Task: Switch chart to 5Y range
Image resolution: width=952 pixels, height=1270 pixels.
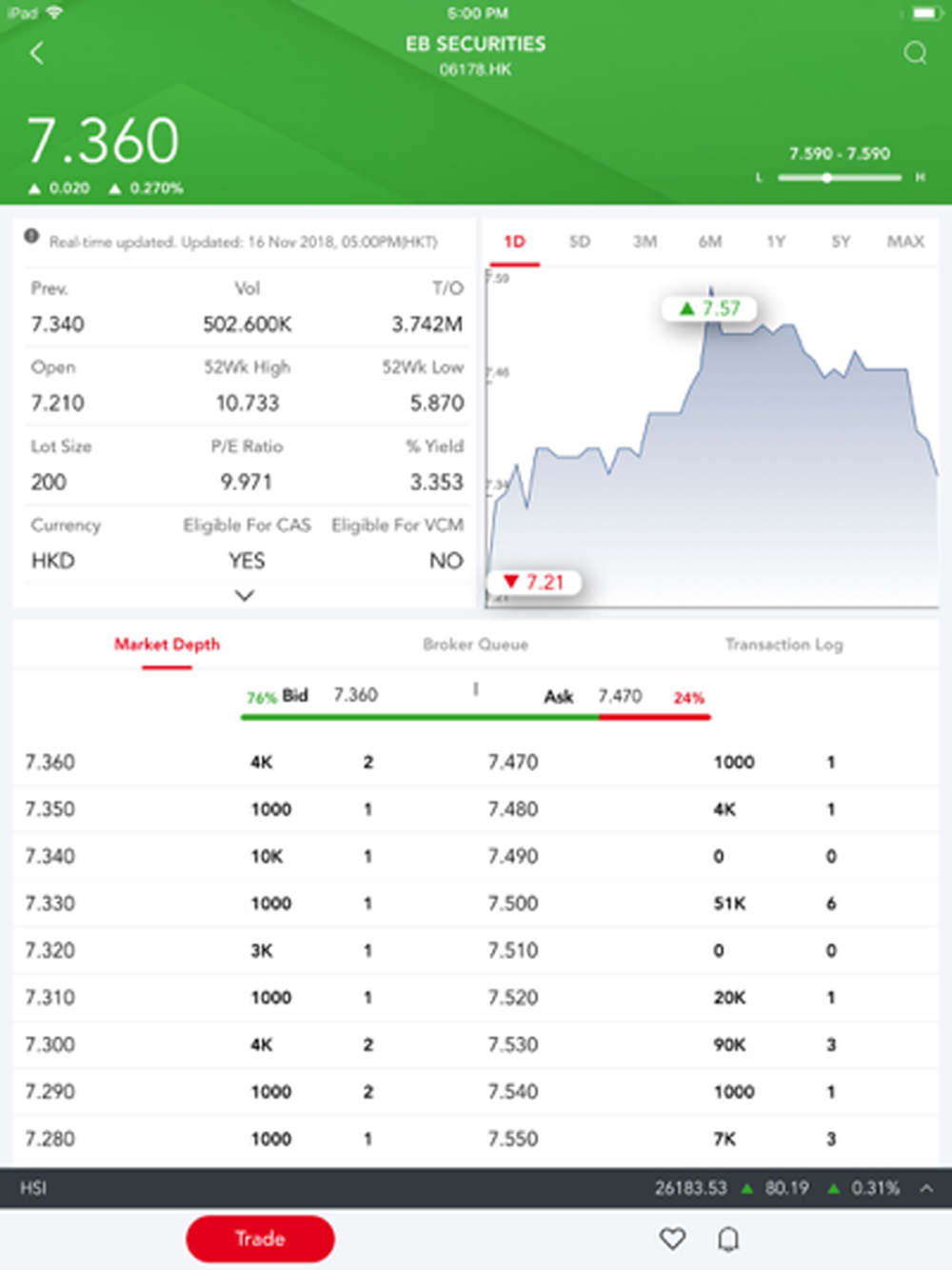Action: (x=841, y=242)
